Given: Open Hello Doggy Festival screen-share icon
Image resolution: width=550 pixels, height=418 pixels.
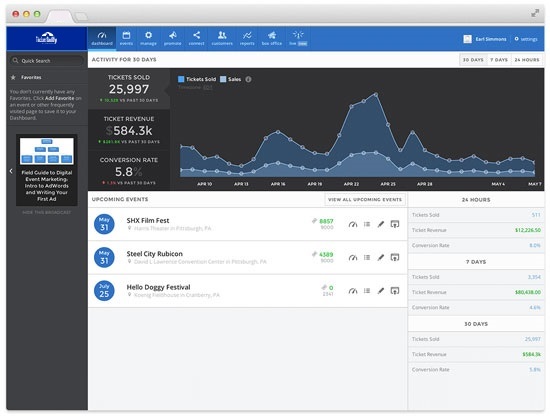Looking at the screenshot, I should click(x=395, y=291).
